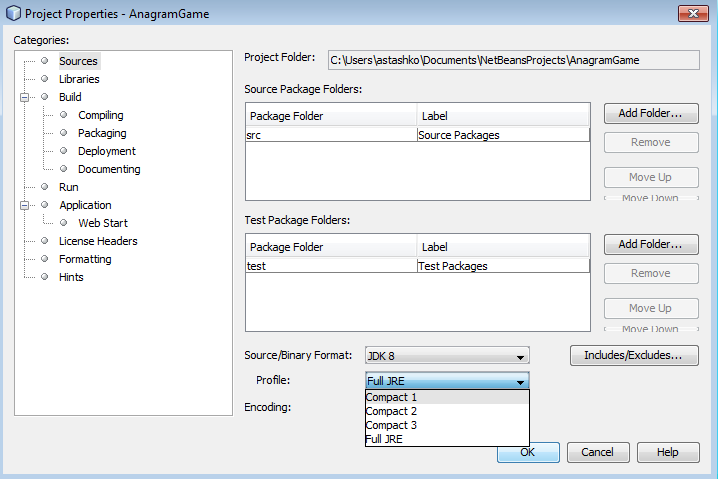
Task: Click Add Folder for Source Packages
Action: 650,113
